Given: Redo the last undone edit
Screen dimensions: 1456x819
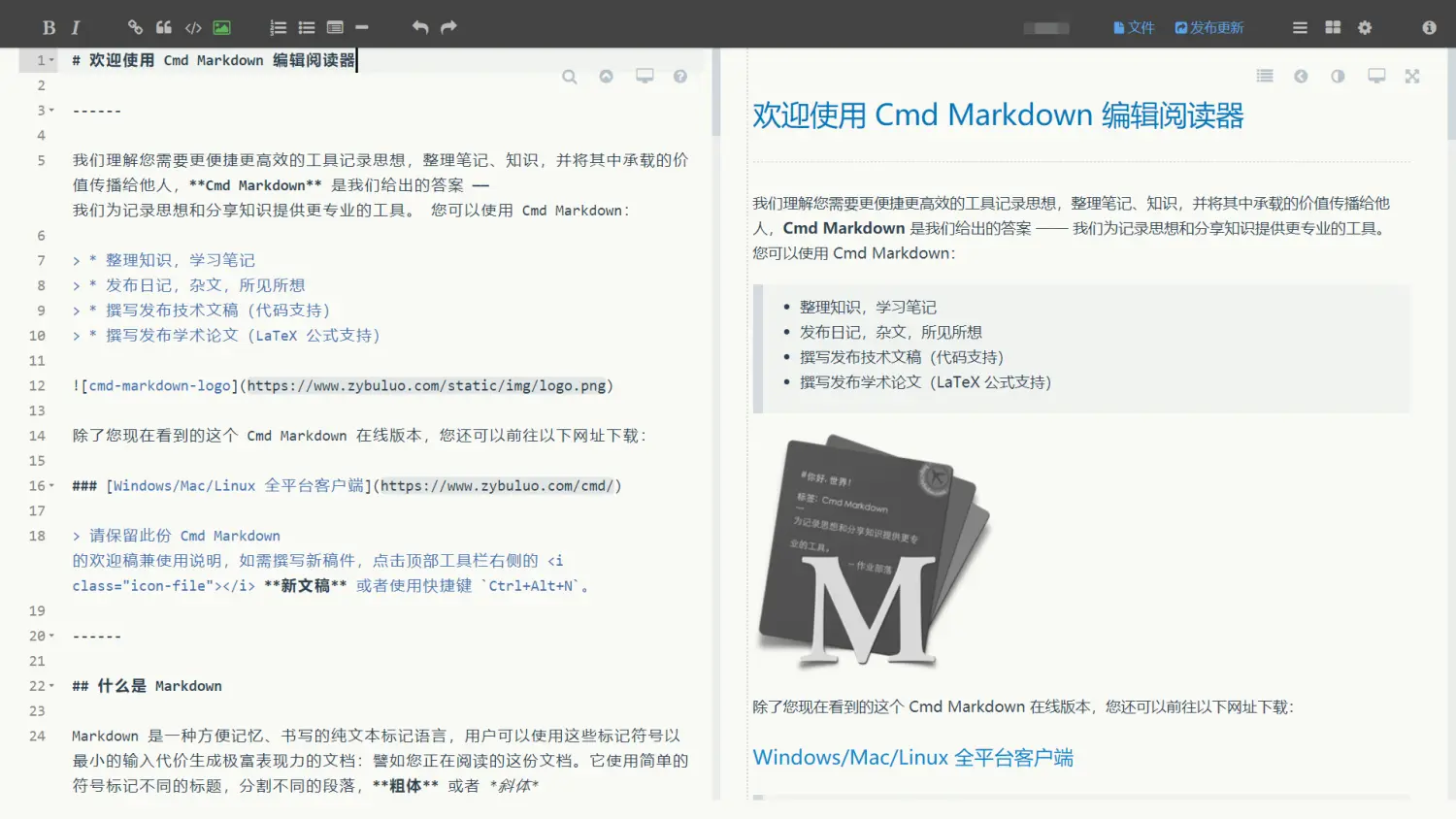Looking at the screenshot, I should click(448, 27).
